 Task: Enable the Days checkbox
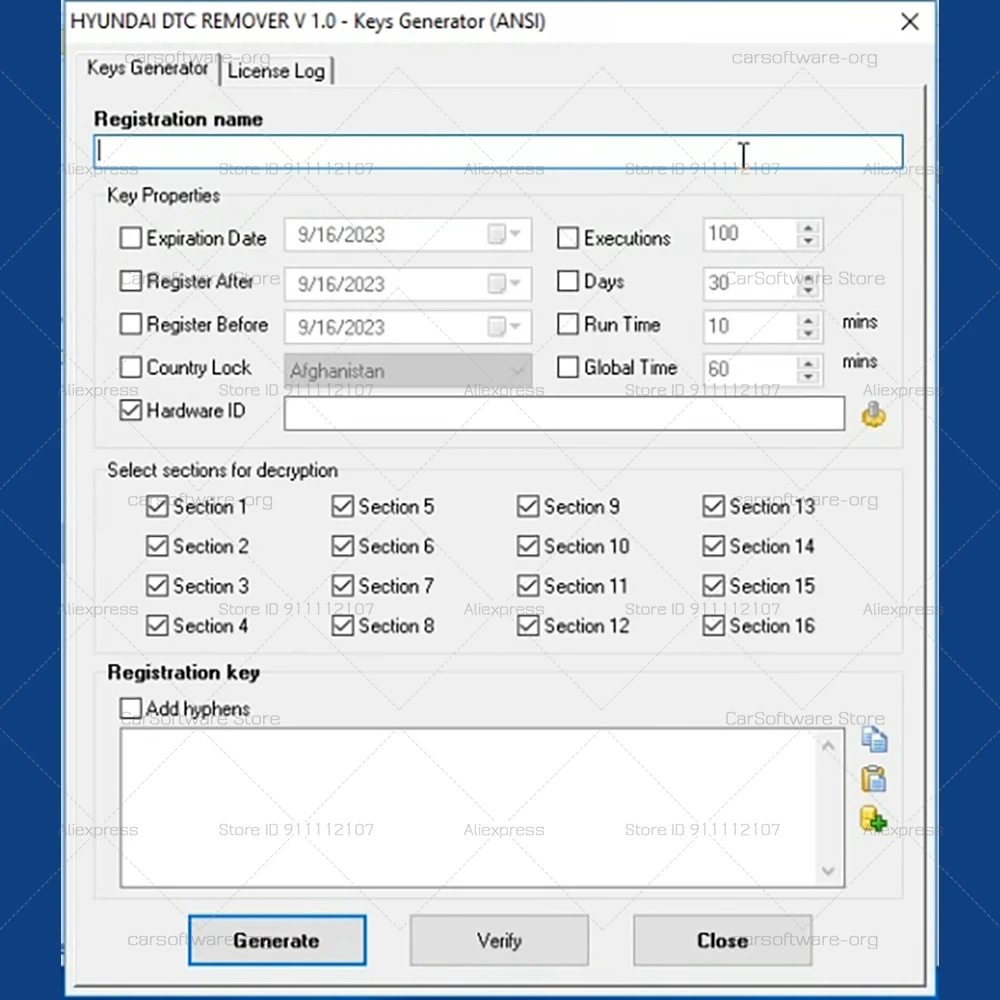(x=568, y=281)
